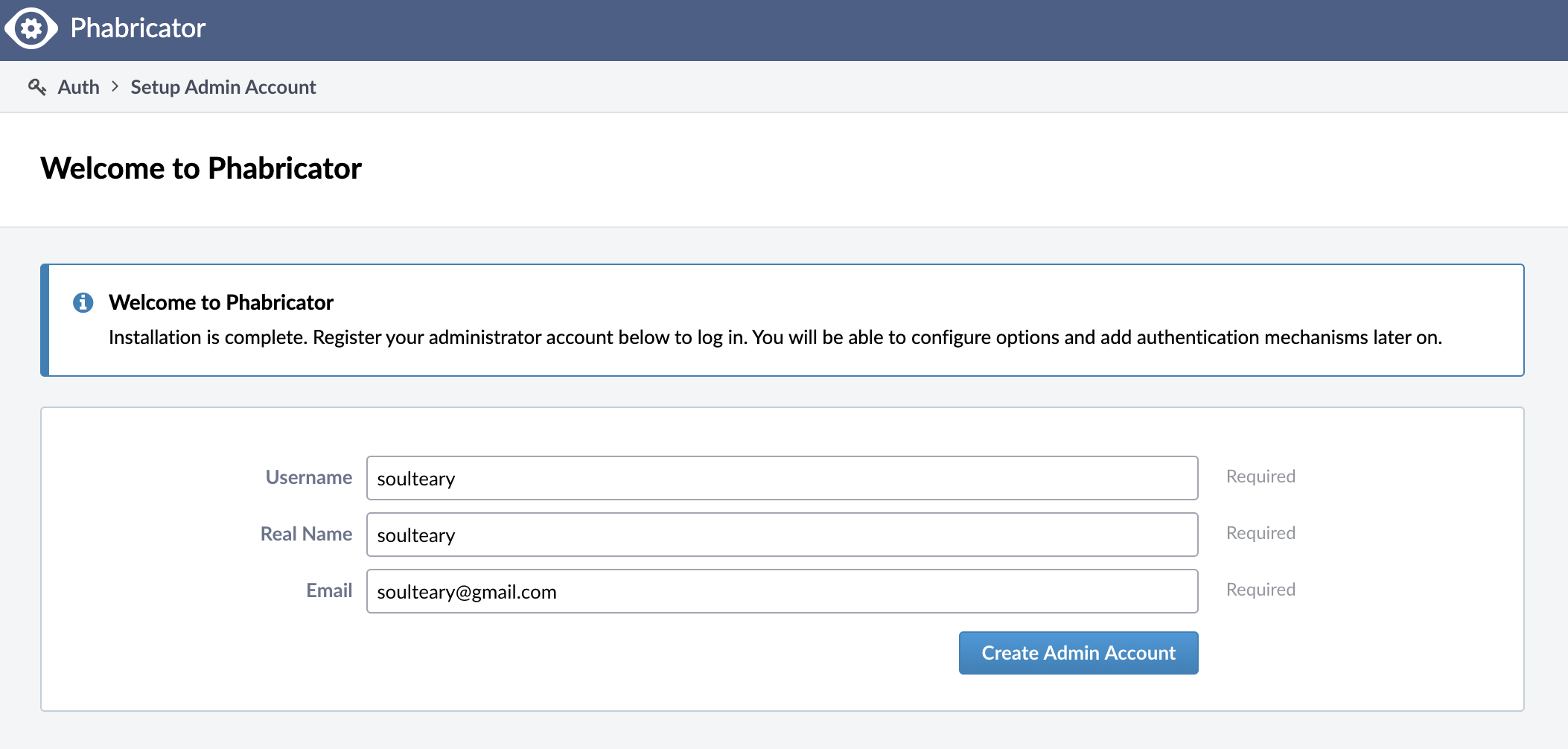Click the Required hint next to Email

click(1261, 590)
